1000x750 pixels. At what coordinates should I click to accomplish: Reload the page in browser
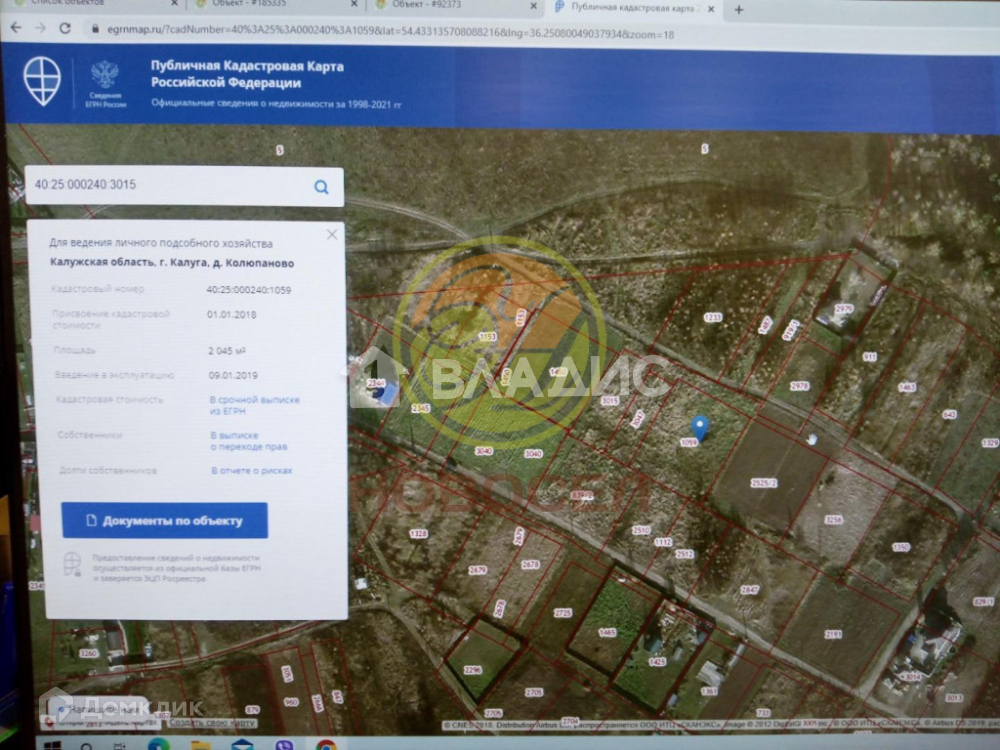tap(65, 29)
